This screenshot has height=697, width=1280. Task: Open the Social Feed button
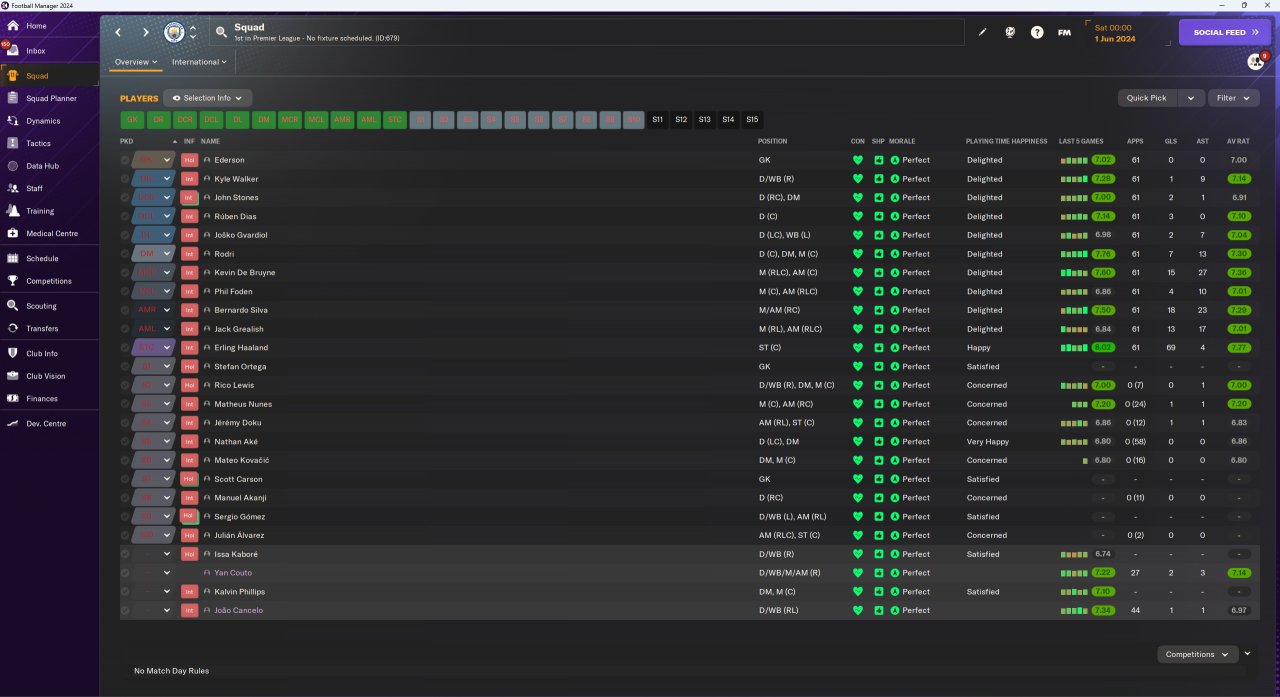point(1225,32)
